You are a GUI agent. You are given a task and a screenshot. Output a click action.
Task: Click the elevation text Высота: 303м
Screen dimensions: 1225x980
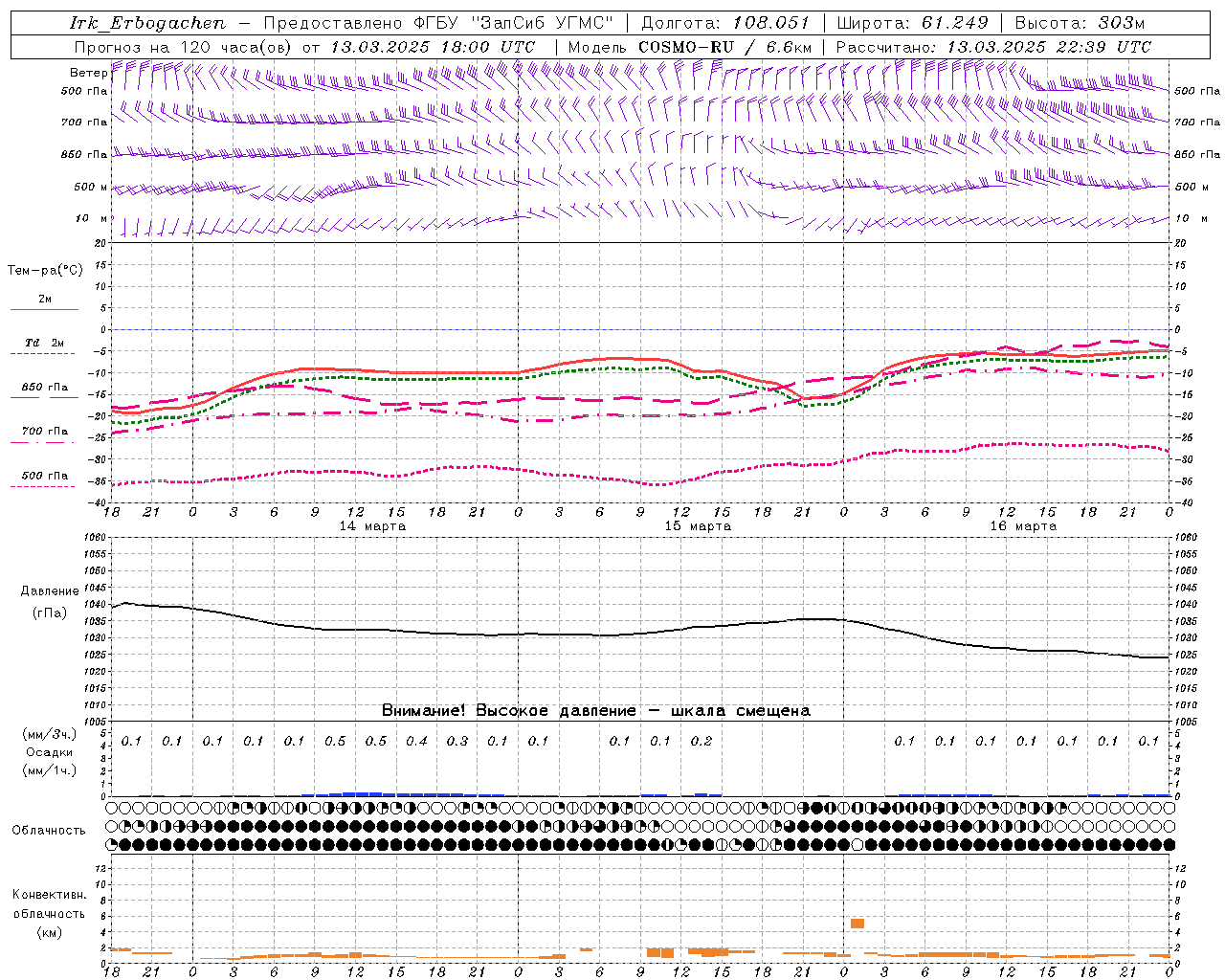[1080, 23]
